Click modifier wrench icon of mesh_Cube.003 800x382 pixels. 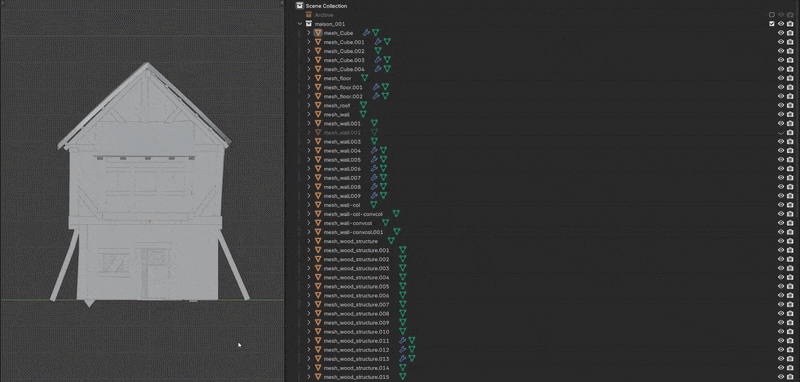coord(378,60)
